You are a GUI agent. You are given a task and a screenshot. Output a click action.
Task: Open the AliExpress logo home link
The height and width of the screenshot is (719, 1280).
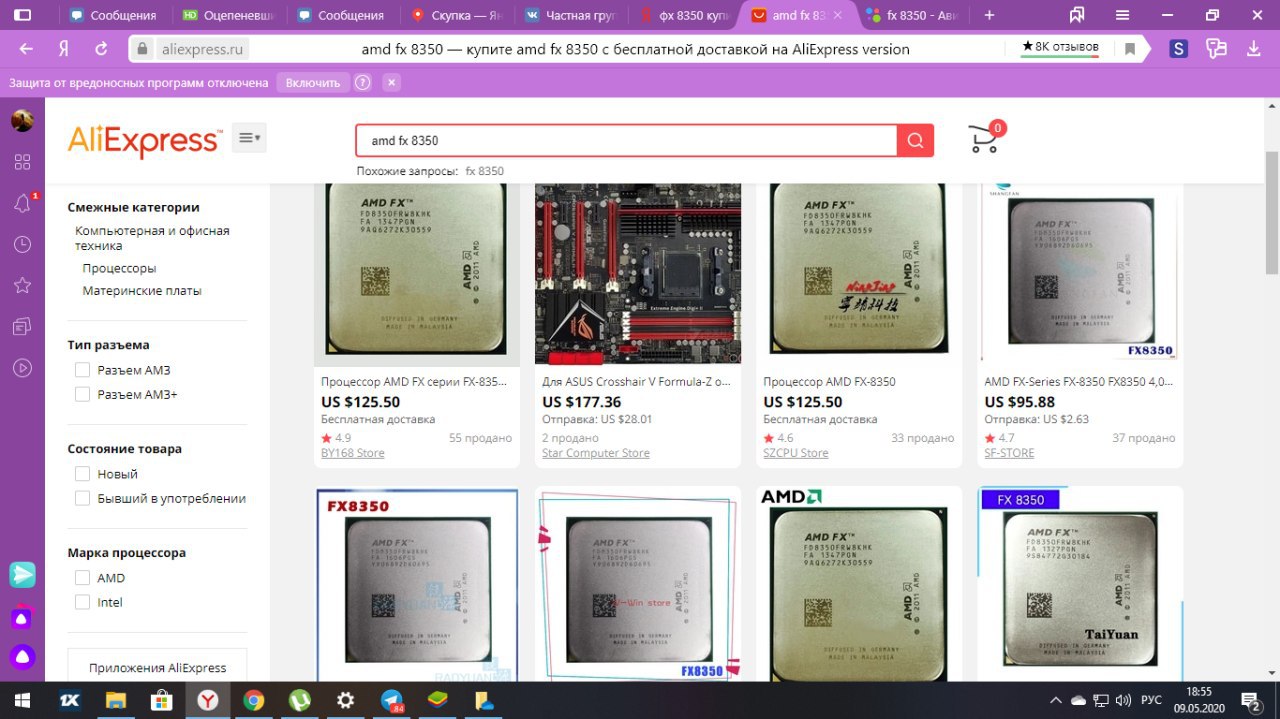coord(145,141)
